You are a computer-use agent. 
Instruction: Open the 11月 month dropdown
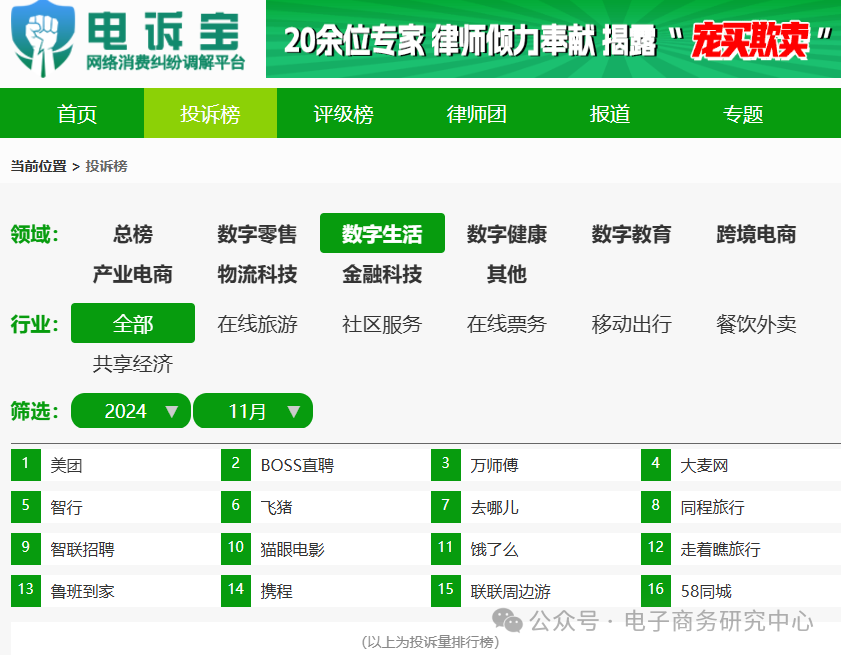(253, 410)
